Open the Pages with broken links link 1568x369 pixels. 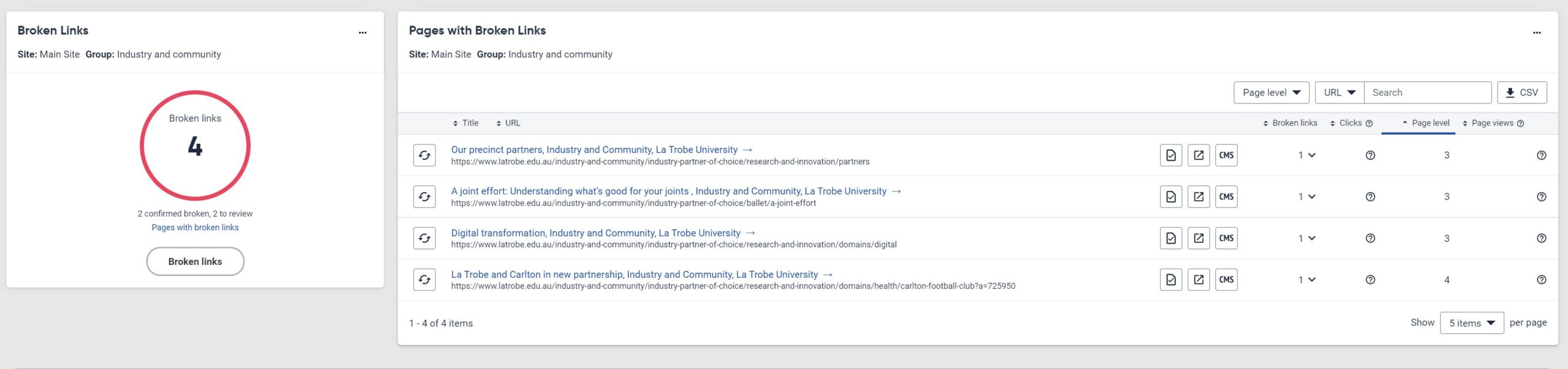coord(195,228)
